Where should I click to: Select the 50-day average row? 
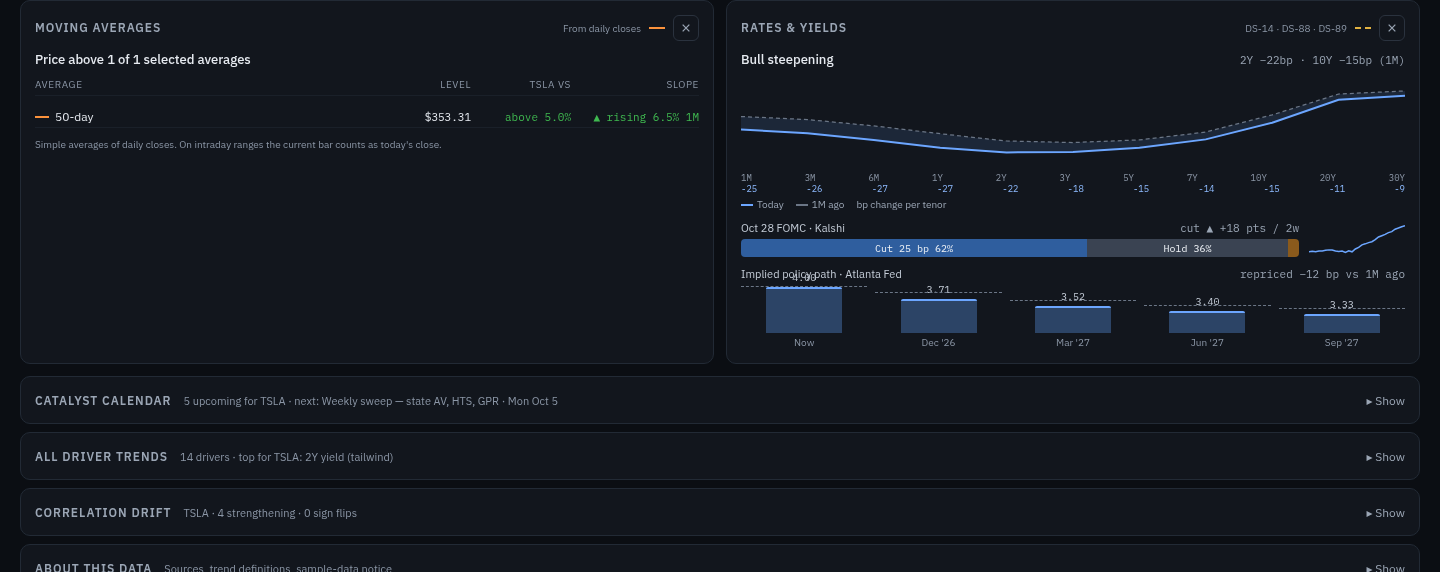tap(367, 117)
